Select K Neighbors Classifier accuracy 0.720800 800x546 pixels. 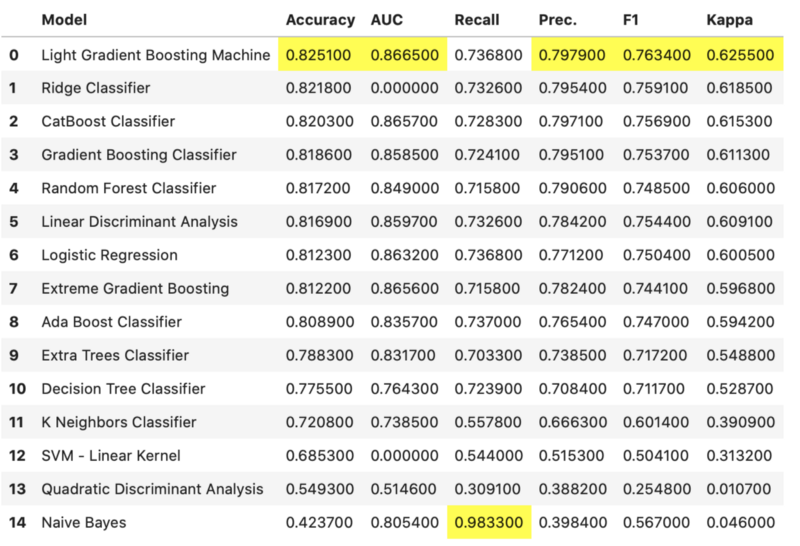319,422
